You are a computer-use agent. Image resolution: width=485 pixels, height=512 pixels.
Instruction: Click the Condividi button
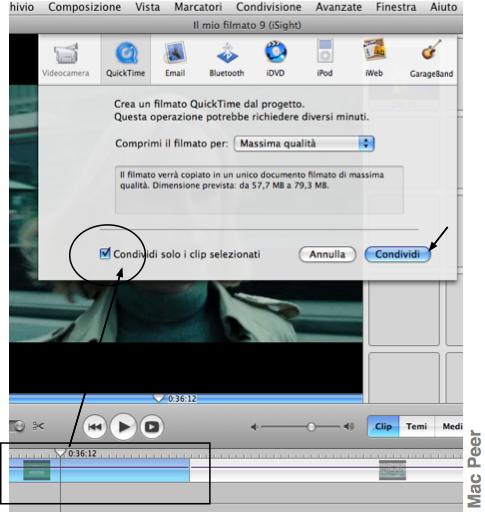[x=397, y=254]
